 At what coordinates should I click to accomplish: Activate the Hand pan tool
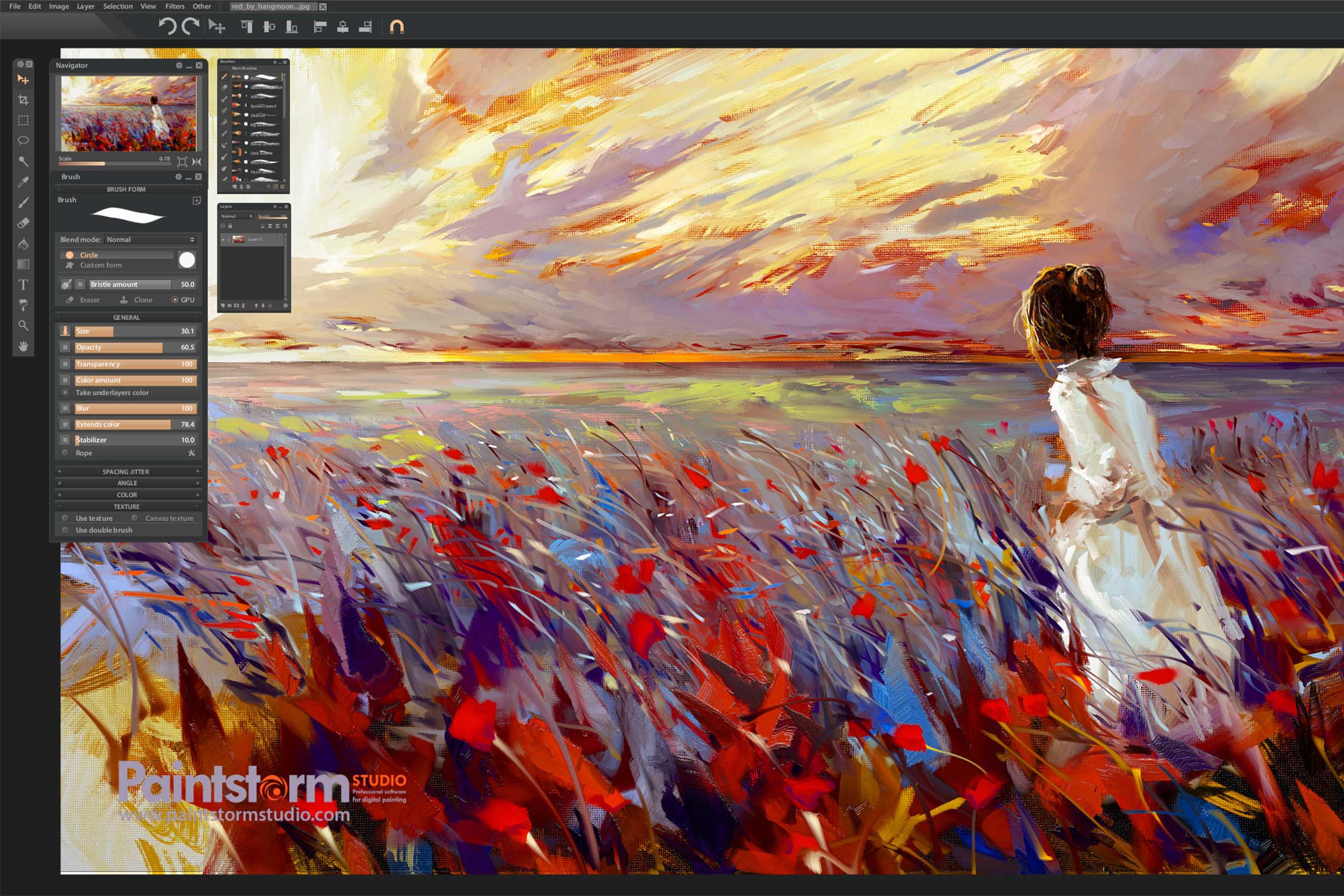[23, 346]
